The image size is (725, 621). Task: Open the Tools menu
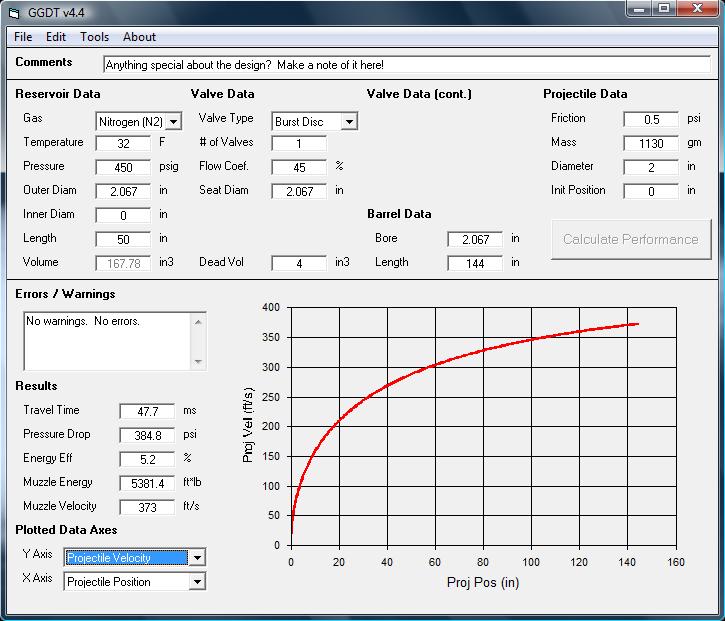(x=95, y=37)
